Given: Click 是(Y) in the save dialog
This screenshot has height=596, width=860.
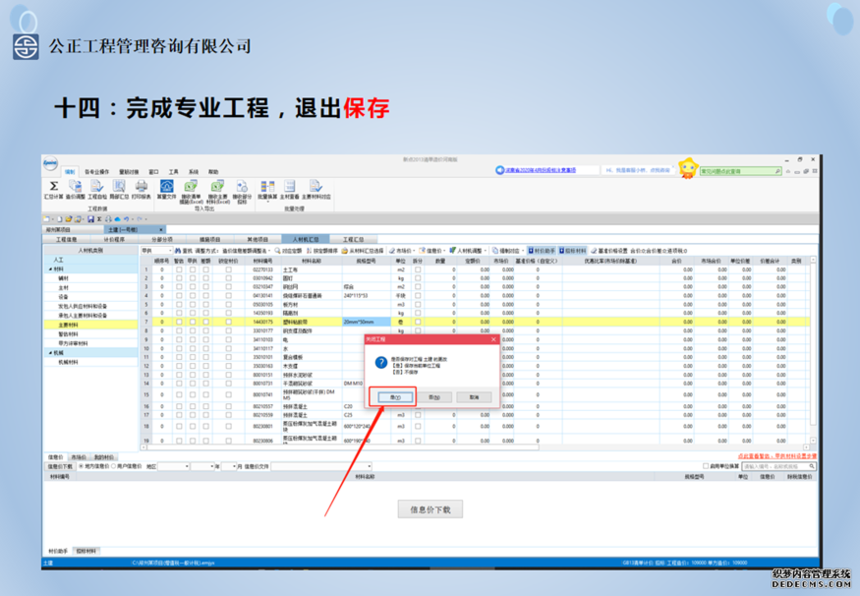Looking at the screenshot, I should [396, 397].
